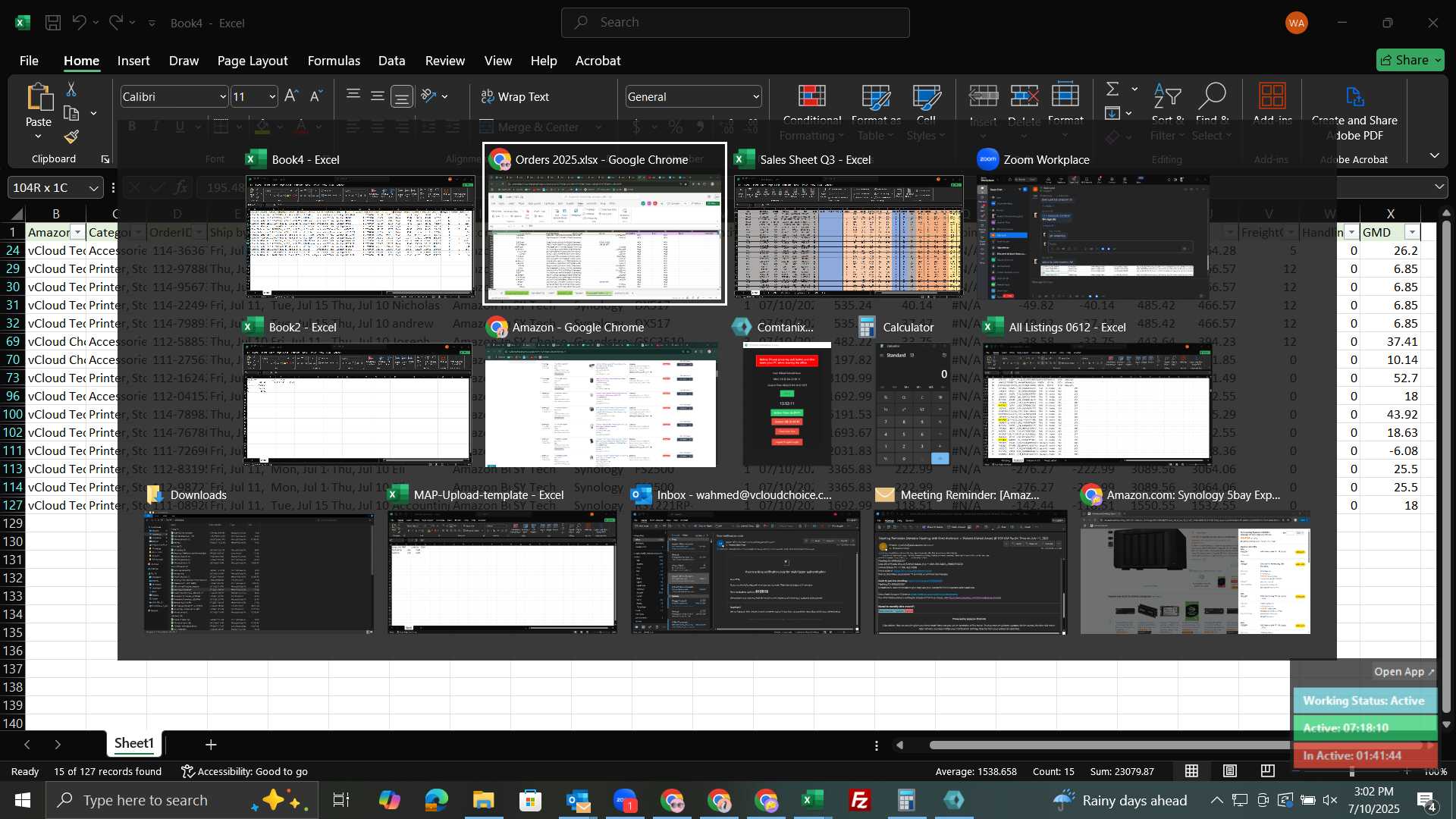Open filter dropdown on GMD column header
Image resolution: width=1456 pixels, height=819 pixels.
click(1412, 232)
